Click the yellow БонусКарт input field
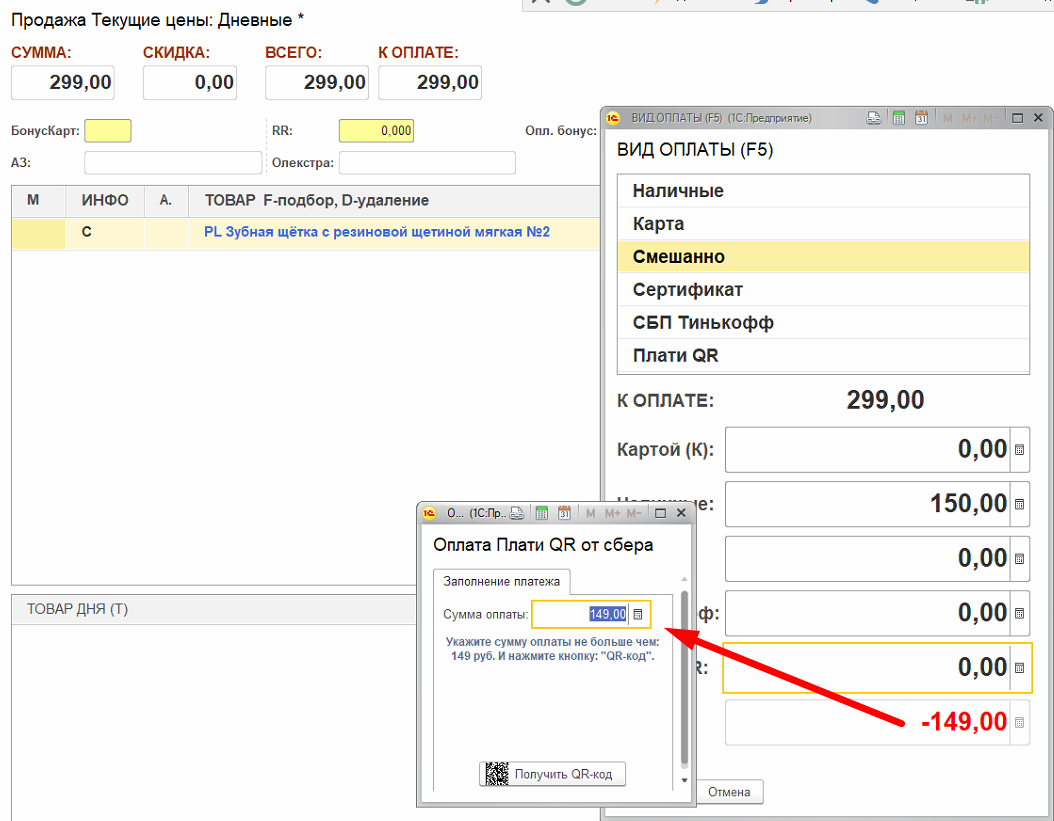The width and height of the screenshot is (1054, 821). (108, 131)
